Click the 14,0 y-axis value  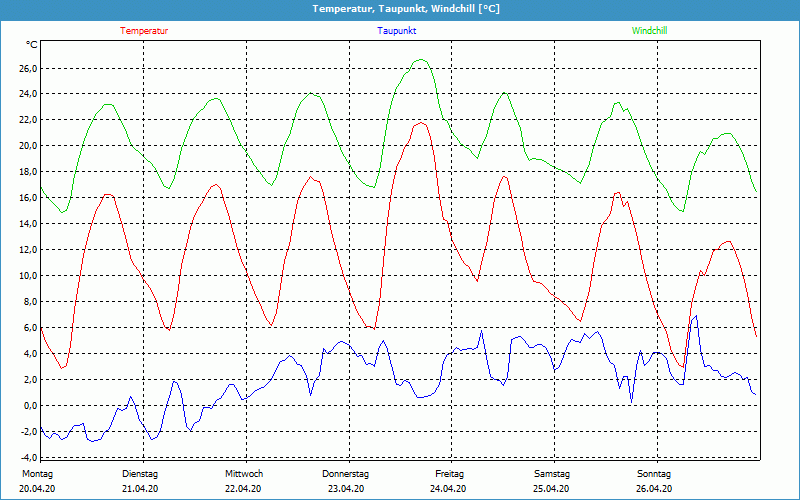29,224
